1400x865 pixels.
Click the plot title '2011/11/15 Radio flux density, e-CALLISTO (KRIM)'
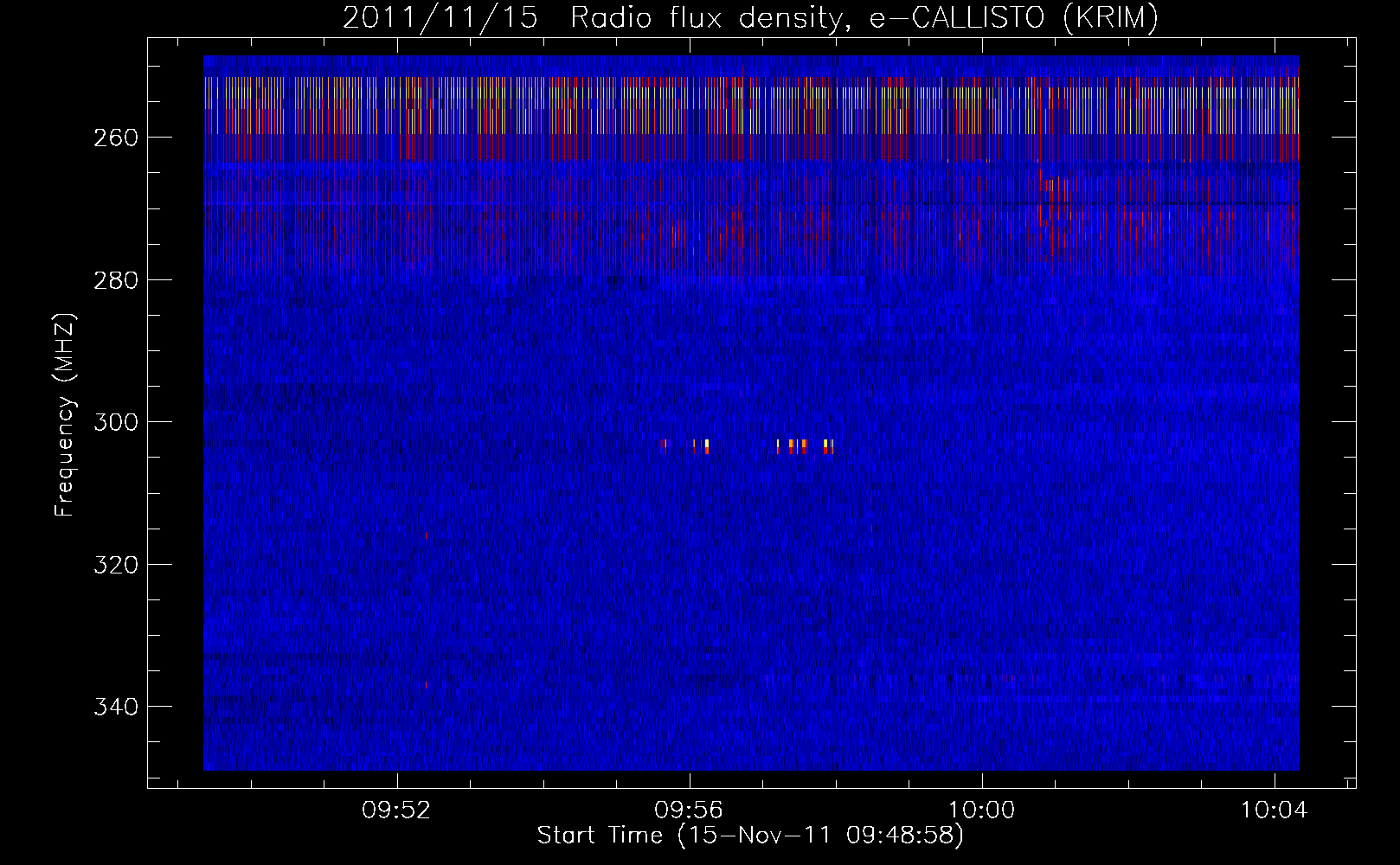tap(750, 18)
